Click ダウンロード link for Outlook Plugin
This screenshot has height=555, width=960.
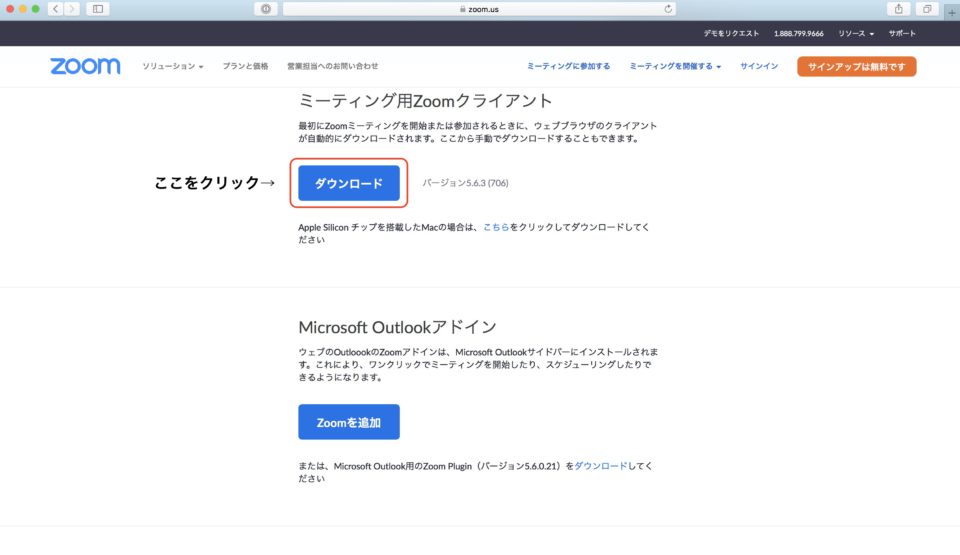[601, 466]
